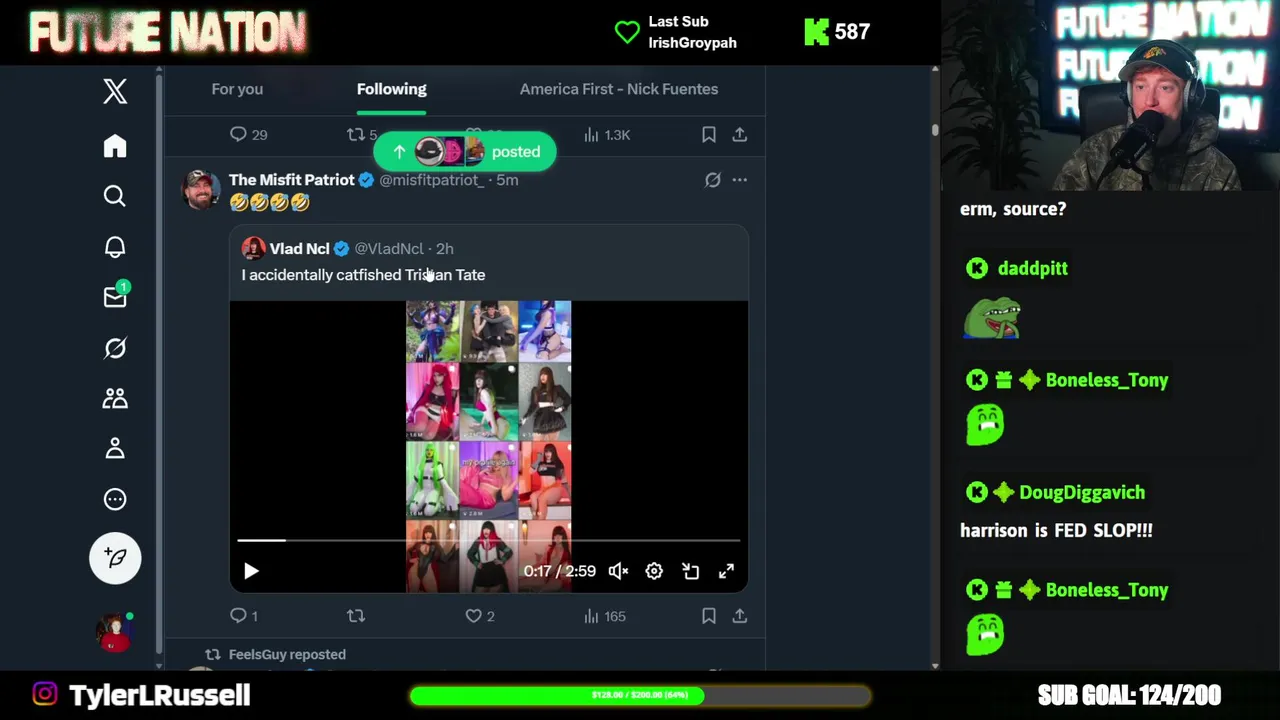Open More circle-dots icon in sidebar
The width and height of the screenshot is (1280, 720).
115,499
